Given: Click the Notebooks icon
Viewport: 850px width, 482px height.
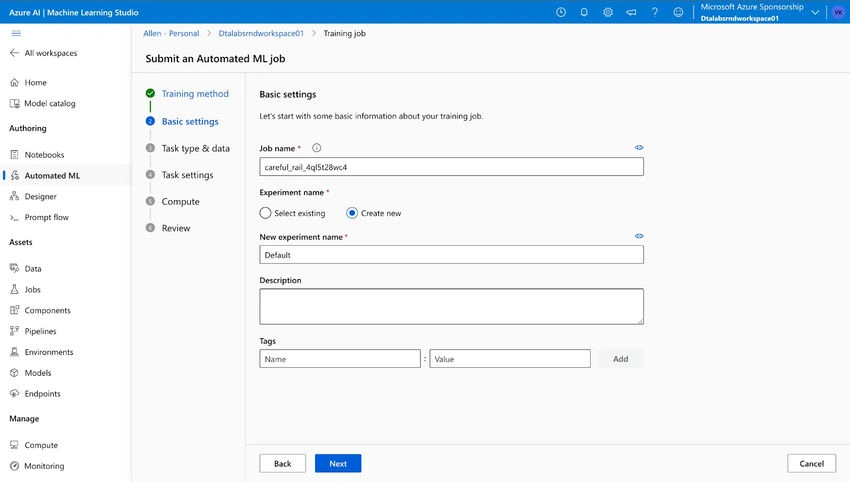Looking at the screenshot, I should [15, 155].
